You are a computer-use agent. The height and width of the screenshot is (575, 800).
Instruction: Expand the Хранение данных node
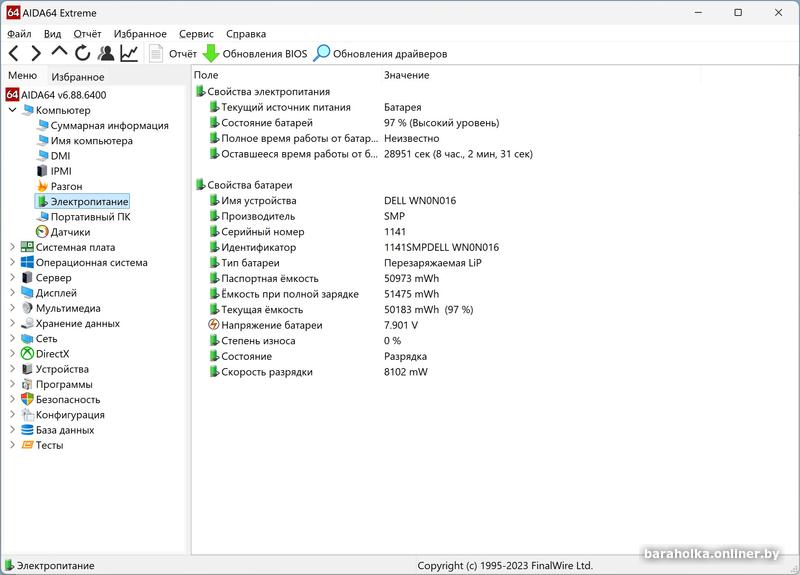(12, 323)
